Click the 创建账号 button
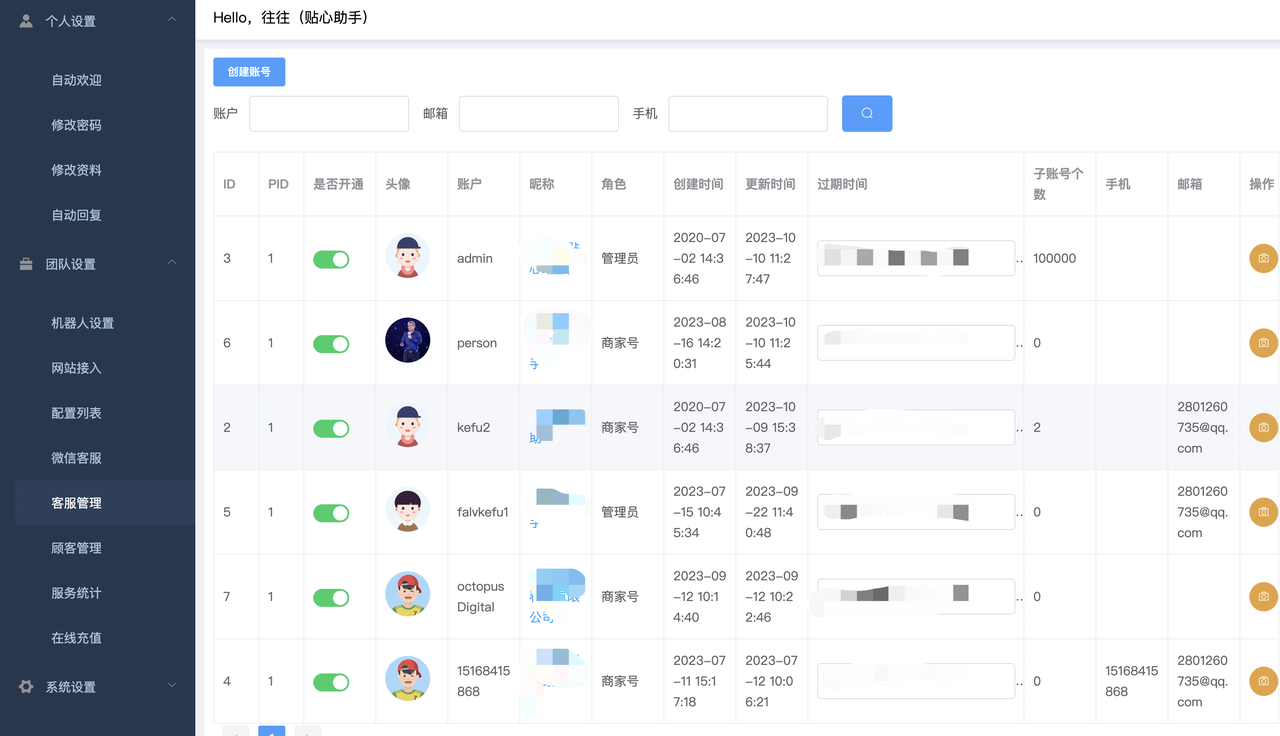This screenshot has width=1280, height=736. (x=249, y=72)
